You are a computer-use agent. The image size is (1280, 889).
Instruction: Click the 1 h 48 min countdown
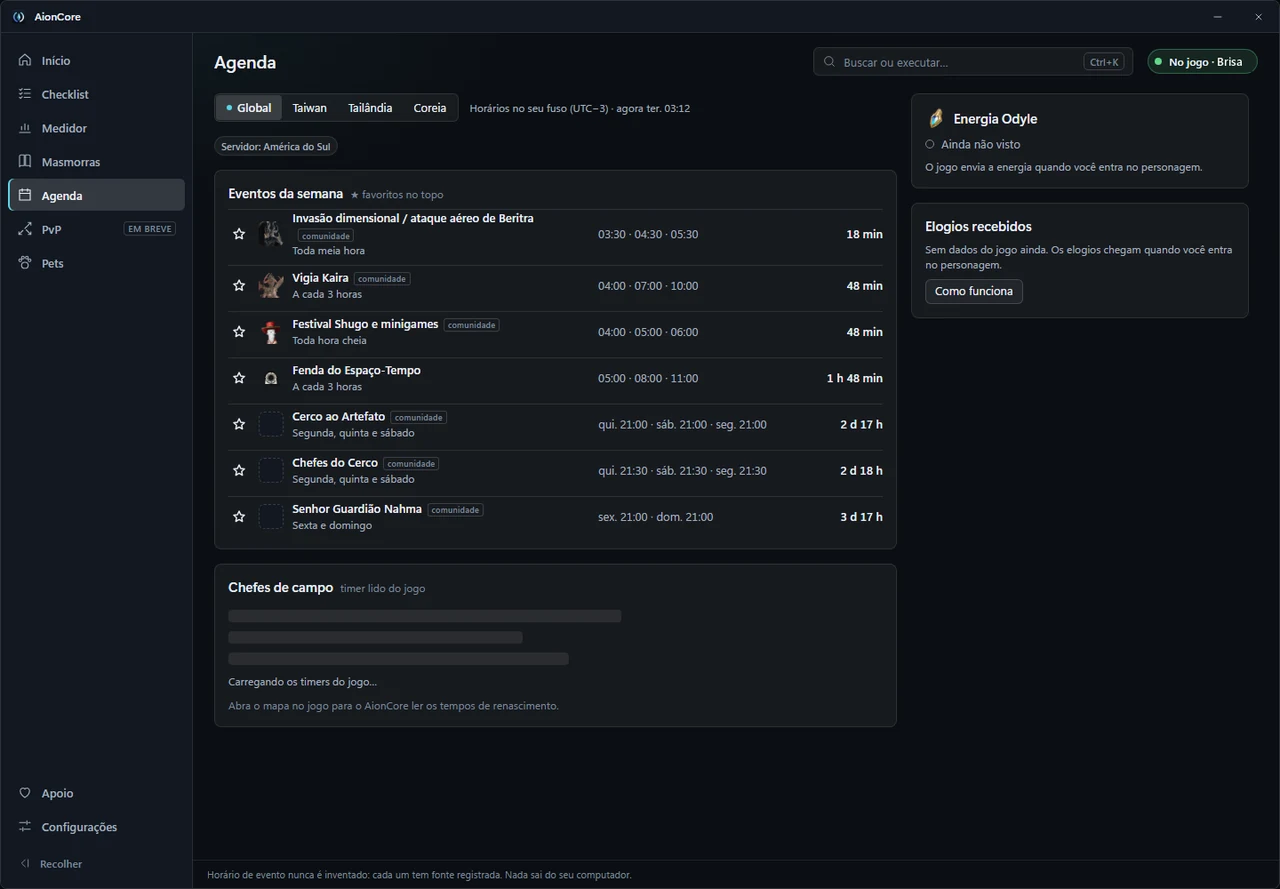pyautogui.click(x=854, y=378)
